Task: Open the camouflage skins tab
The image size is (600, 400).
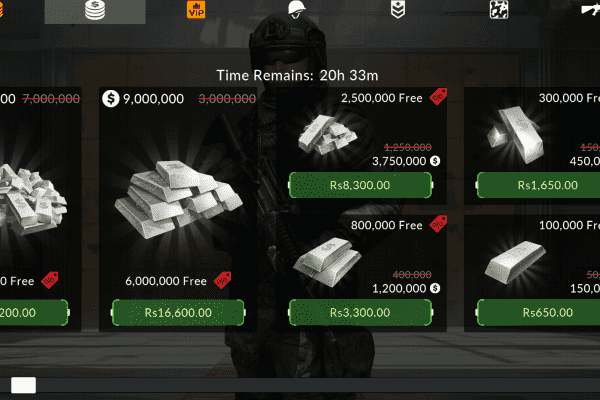Action: click(499, 10)
